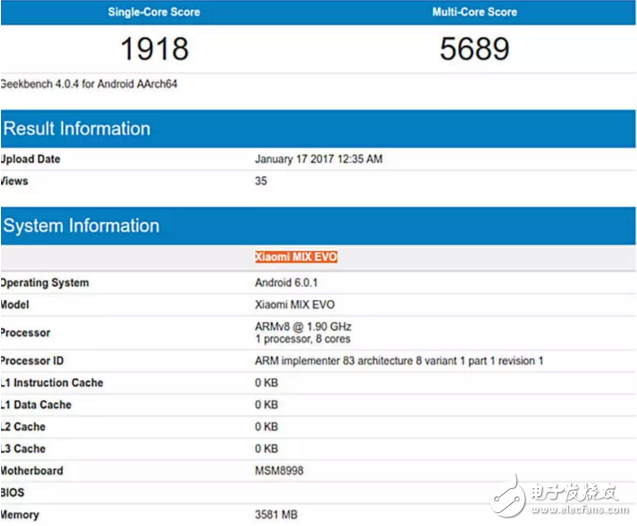Image resolution: width=637 pixels, height=526 pixels.
Task: Click the ARMv8 @ 1.90 GHz processor value
Action: [304, 327]
